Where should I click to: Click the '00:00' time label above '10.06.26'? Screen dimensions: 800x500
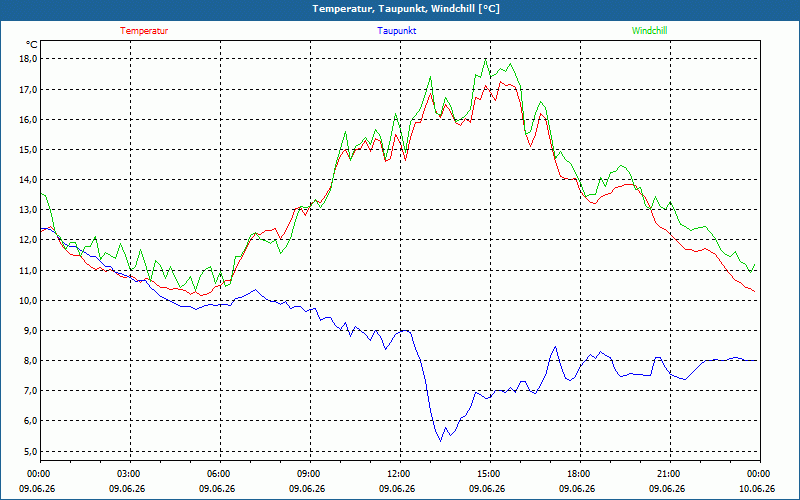coord(757,474)
